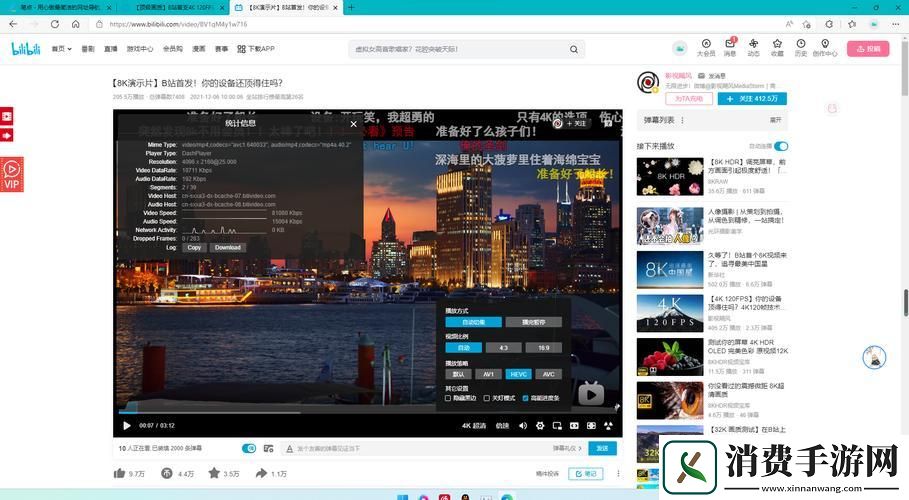
Task: Uncheck the 高能进度条 checkbox
Action: [525, 398]
